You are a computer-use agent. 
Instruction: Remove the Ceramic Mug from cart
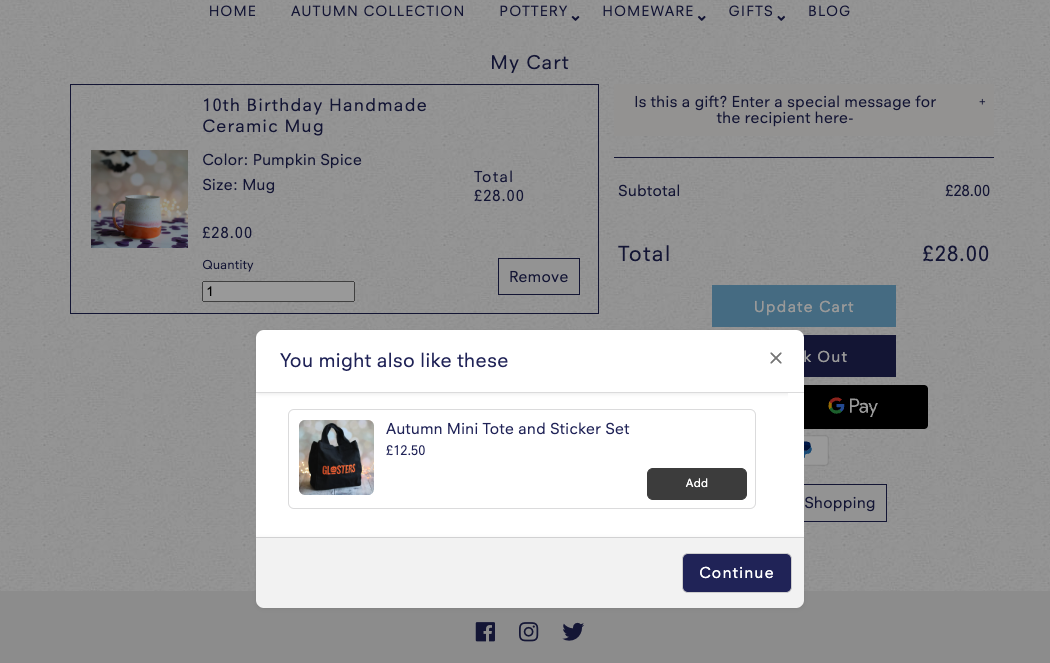tap(538, 276)
